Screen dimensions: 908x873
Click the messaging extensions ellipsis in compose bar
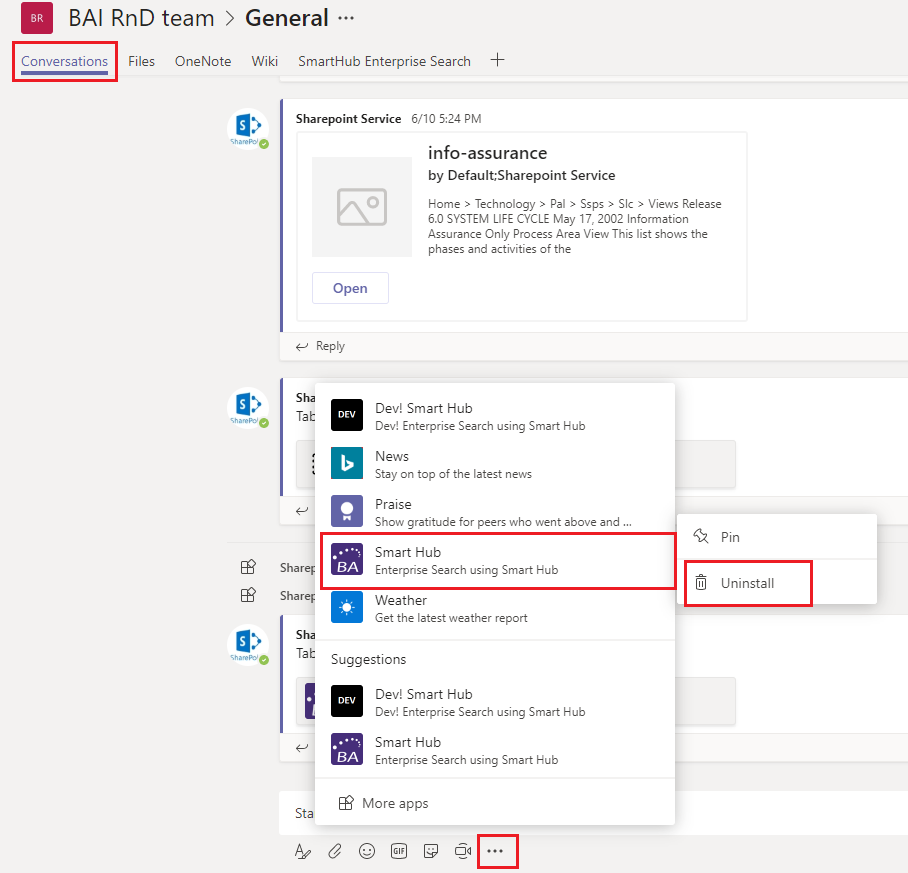[x=496, y=851]
